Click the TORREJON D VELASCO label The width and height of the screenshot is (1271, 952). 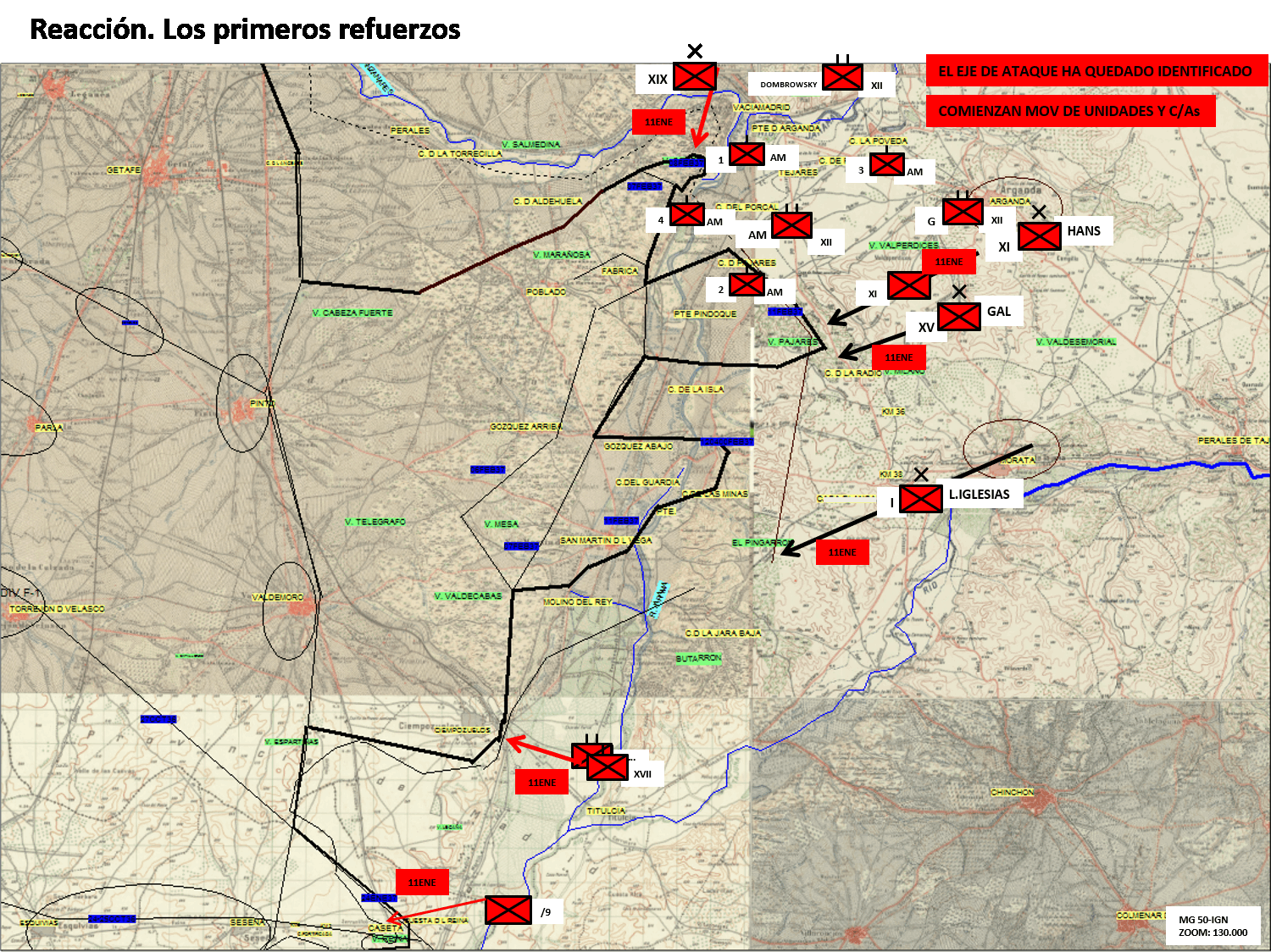click(x=57, y=609)
